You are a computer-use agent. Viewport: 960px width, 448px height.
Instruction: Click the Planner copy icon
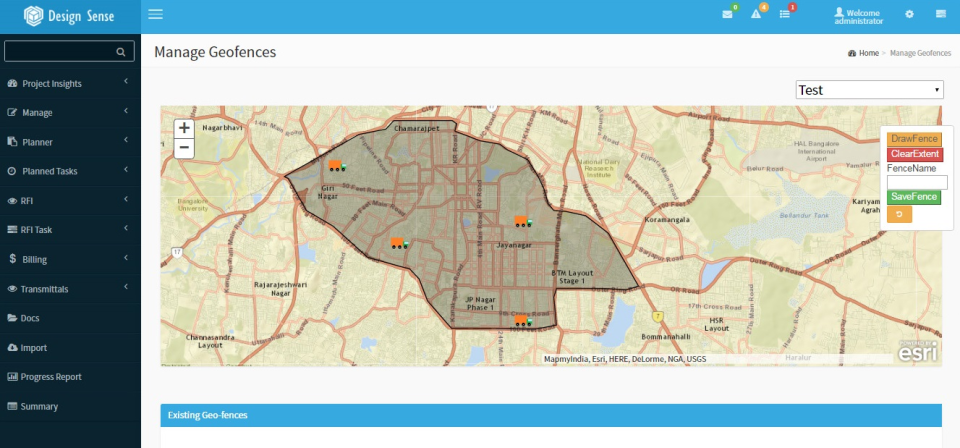[12, 142]
